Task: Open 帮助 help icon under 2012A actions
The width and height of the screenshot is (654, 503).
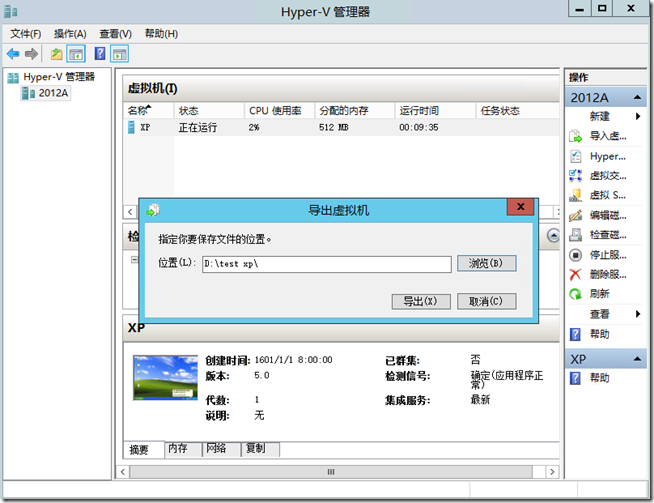Action: pos(575,334)
